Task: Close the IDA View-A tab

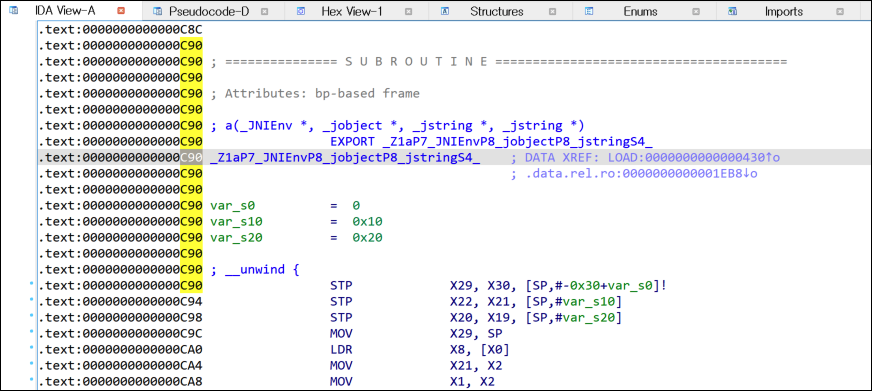Action: coord(121,11)
